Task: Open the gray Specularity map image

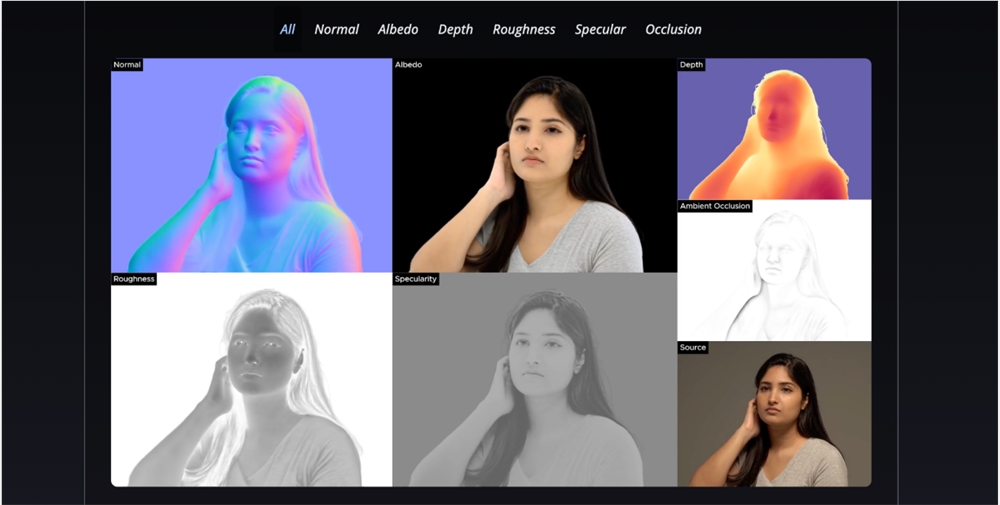Action: click(x=534, y=383)
